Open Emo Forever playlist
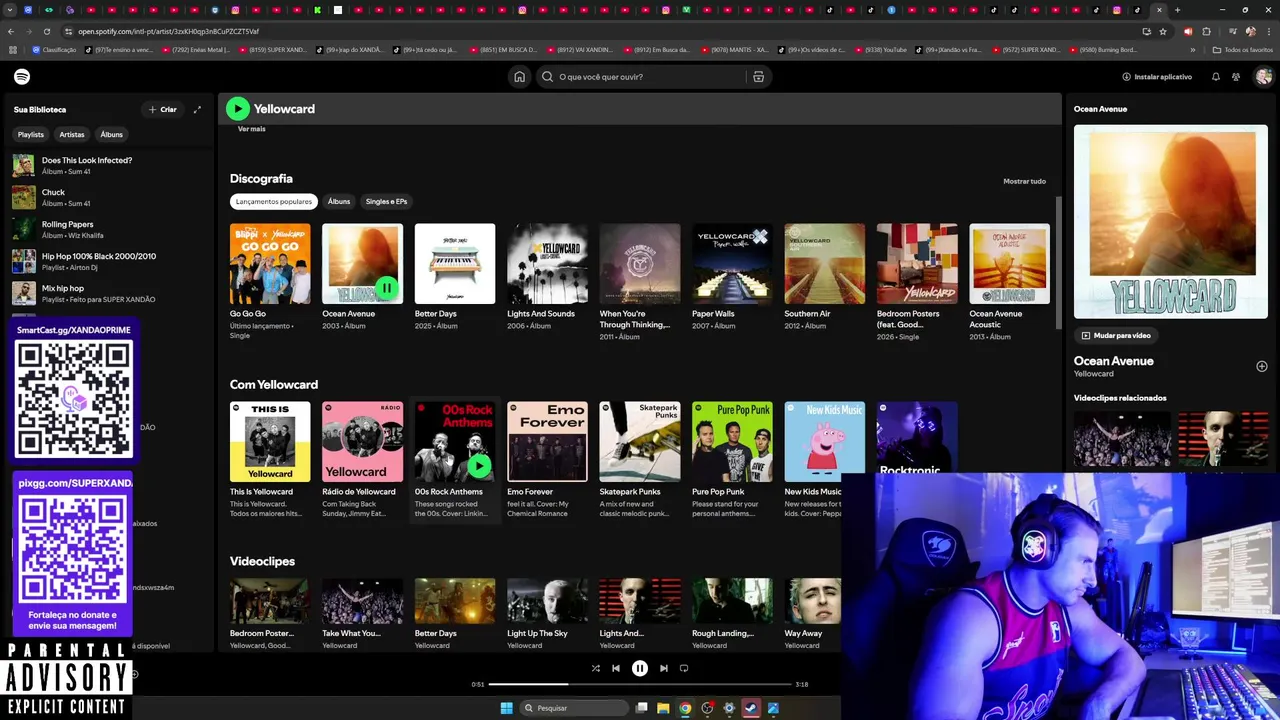 (x=547, y=441)
